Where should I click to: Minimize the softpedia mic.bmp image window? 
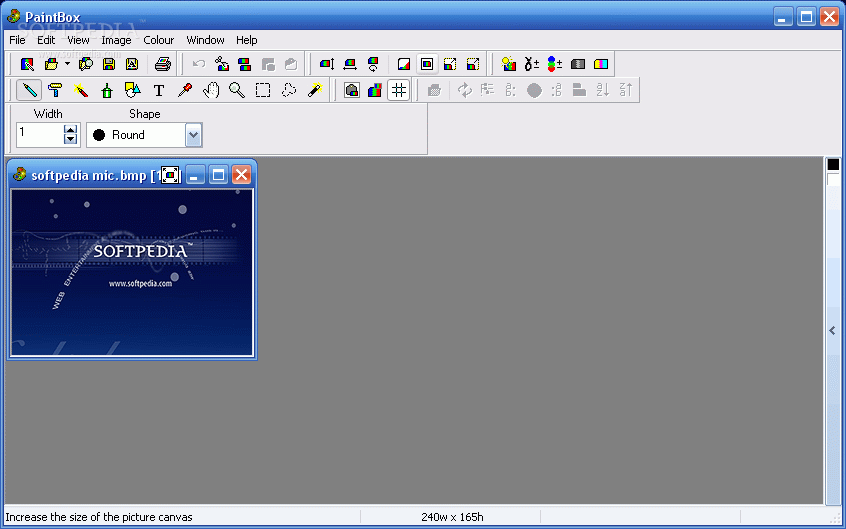coord(195,175)
